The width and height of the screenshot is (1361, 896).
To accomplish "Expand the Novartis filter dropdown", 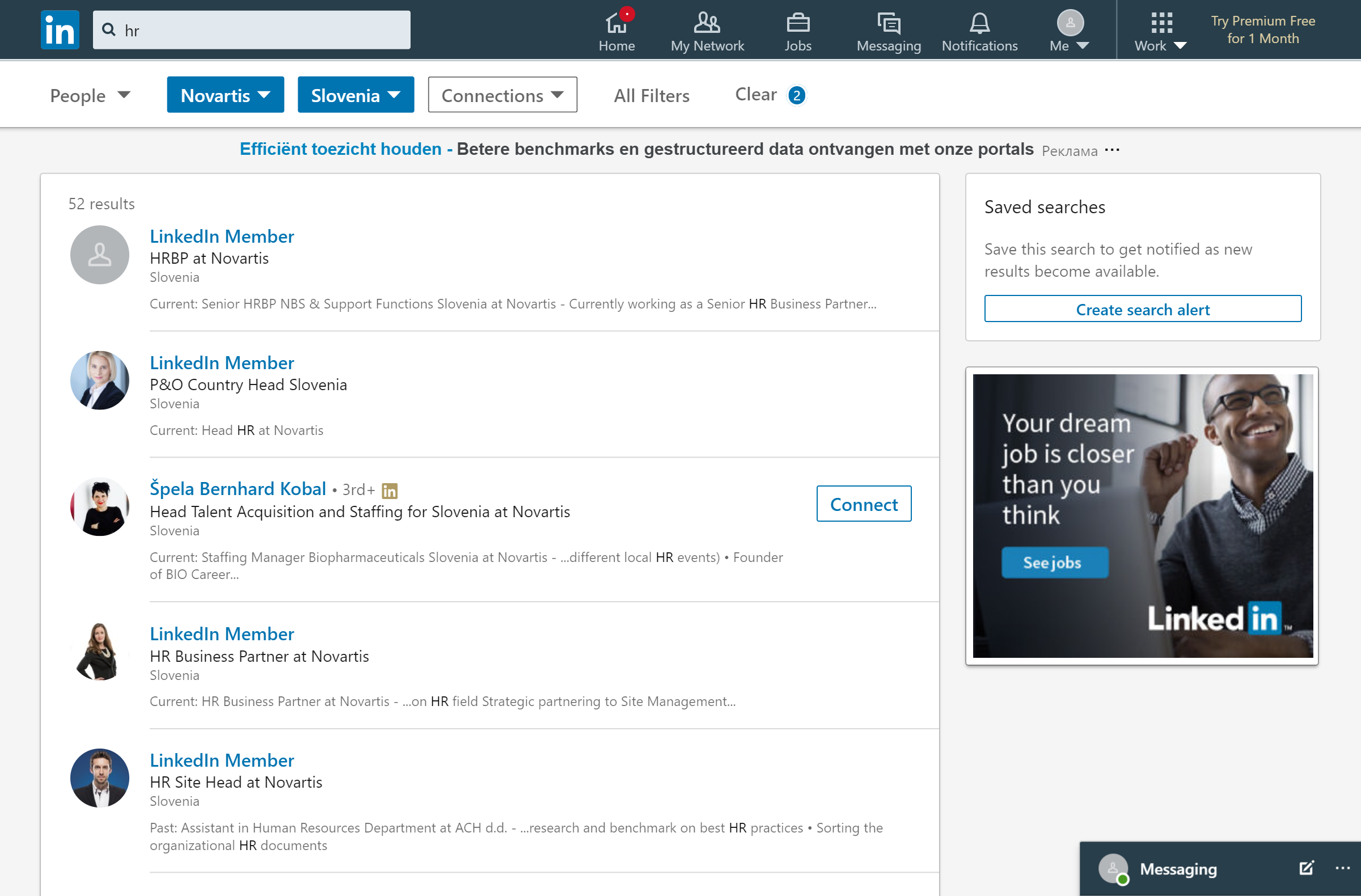I will click(x=224, y=94).
